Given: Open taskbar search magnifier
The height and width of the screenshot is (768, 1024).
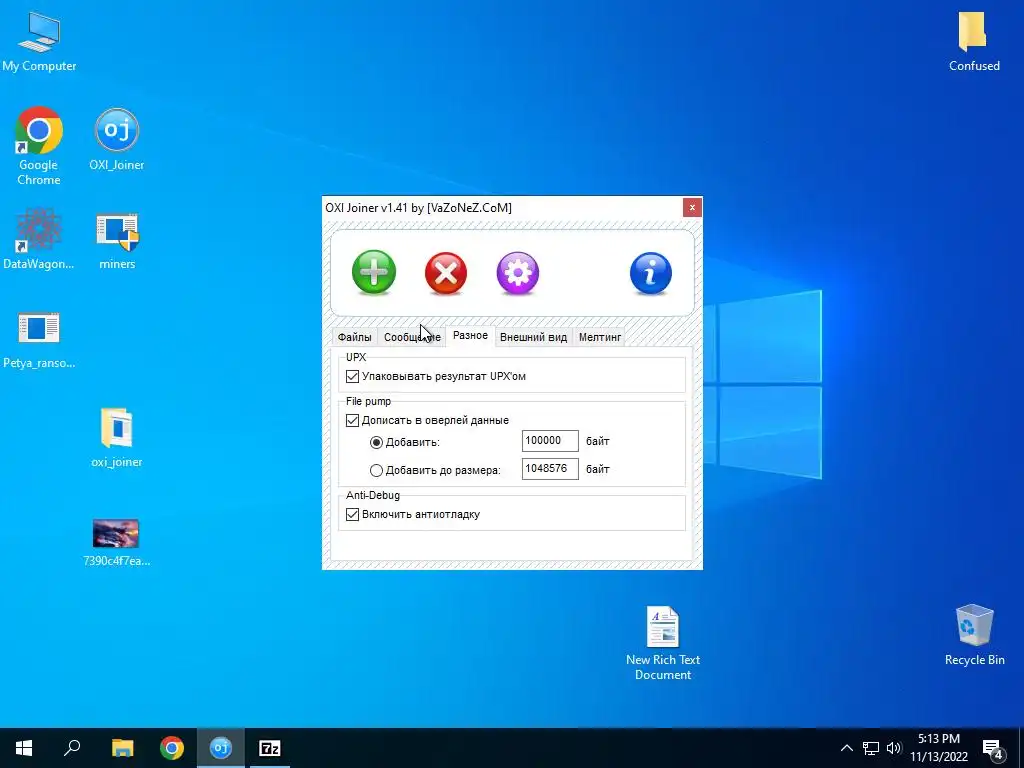Looking at the screenshot, I should click(72, 748).
